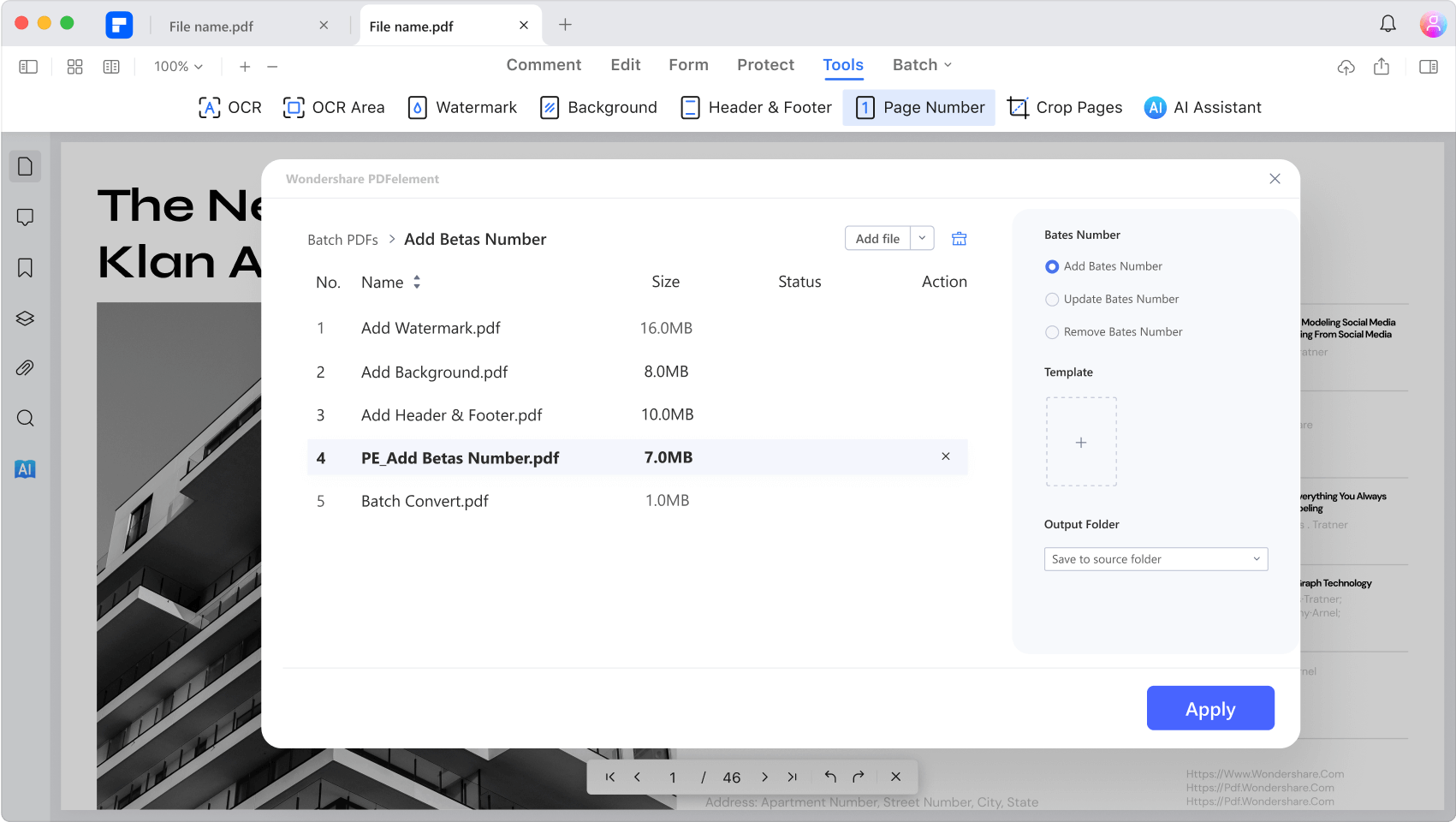Zoom in with the plus icon

(x=245, y=67)
